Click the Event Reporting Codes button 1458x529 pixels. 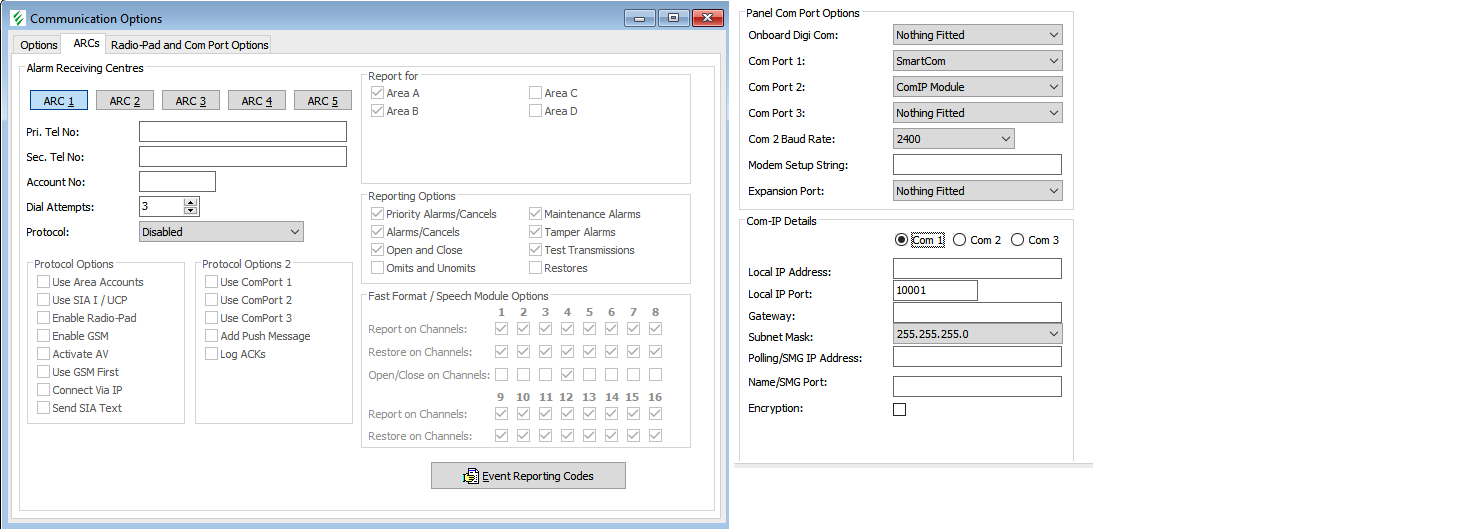pyautogui.click(x=528, y=476)
